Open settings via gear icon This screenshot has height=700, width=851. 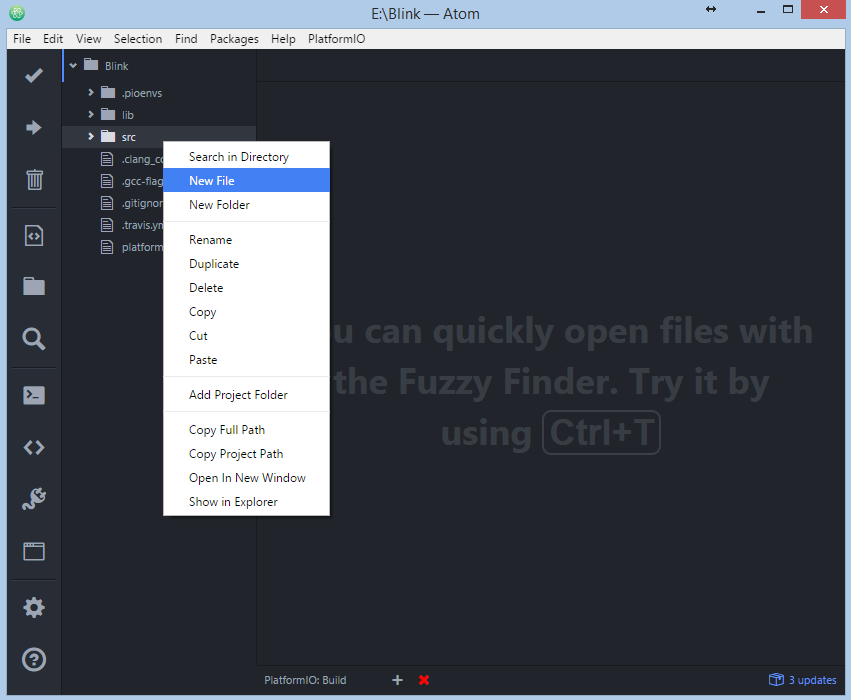pos(34,607)
